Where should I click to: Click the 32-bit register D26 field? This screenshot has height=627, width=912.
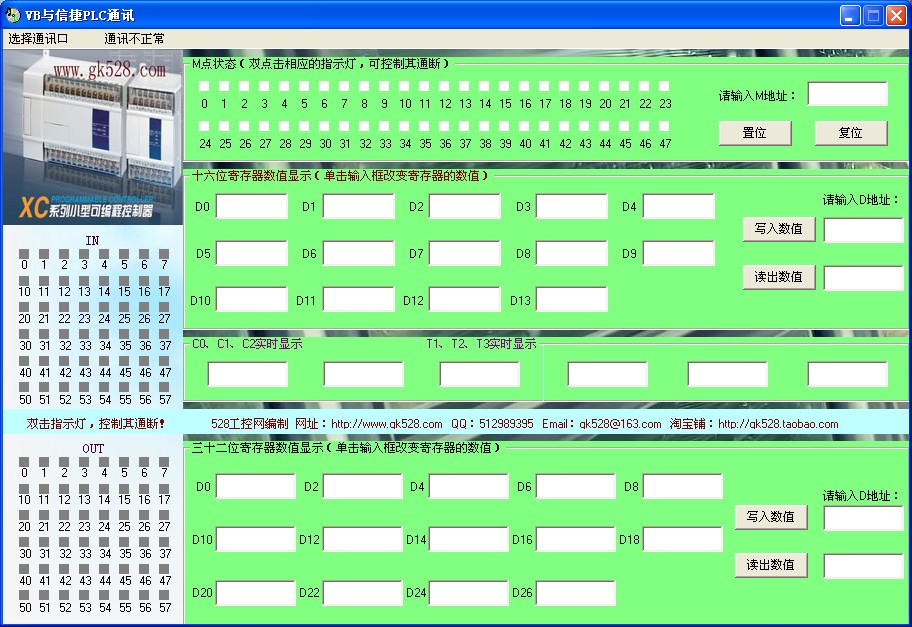(575, 593)
